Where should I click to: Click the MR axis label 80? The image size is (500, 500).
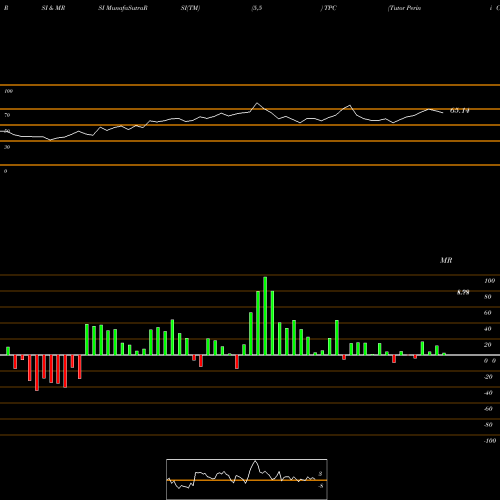pos(488,297)
